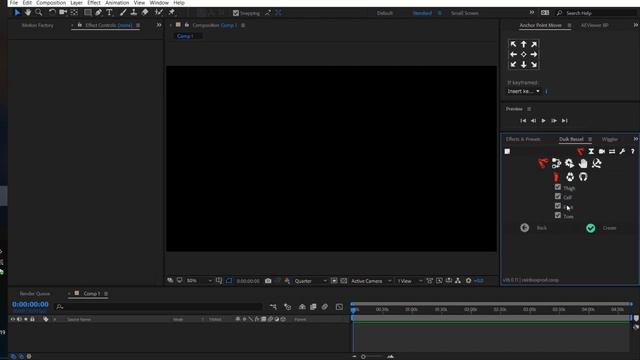Viewport: 640px width, 360px height.
Task: Toggle transparency grid in viewer
Action: pyautogui.click(x=344, y=281)
